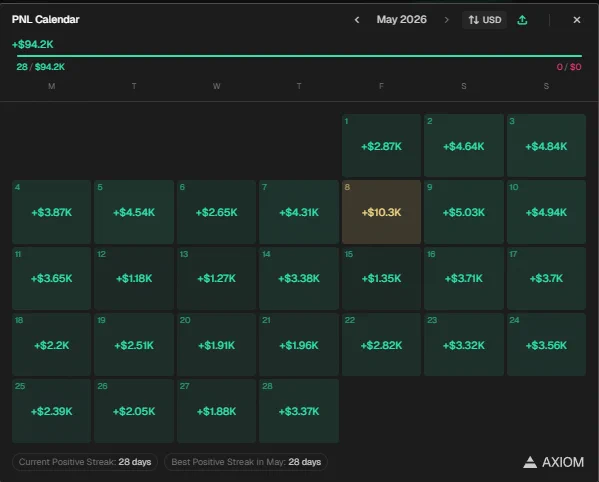The height and width of the screenshot is (482, 599).
Task: Choose day 24 with +$3.56K
Action: (x=546, y=345)
